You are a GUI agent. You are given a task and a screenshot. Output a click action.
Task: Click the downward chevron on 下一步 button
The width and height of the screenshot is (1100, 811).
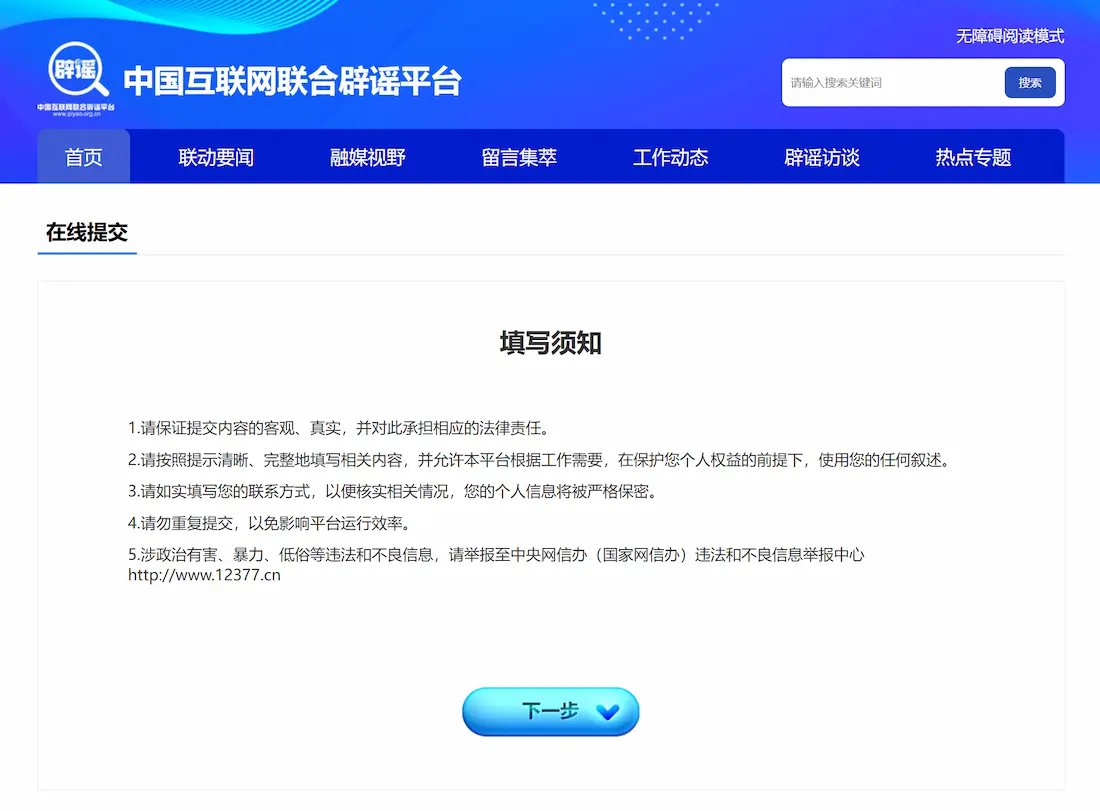(606, 712)
